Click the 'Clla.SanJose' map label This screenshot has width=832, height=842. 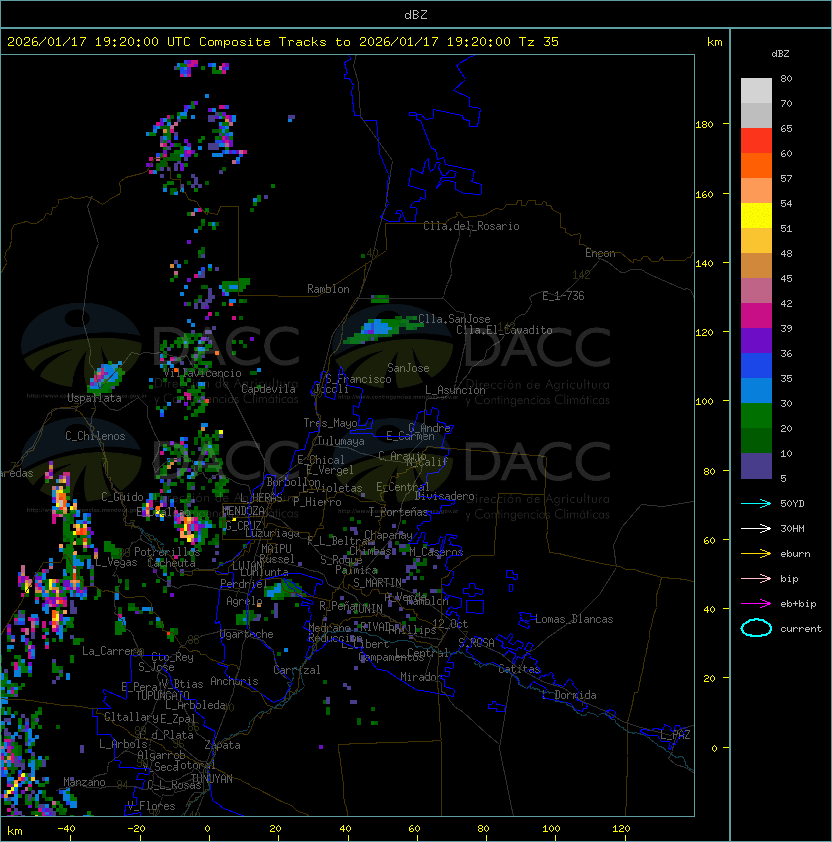[454, 319]
